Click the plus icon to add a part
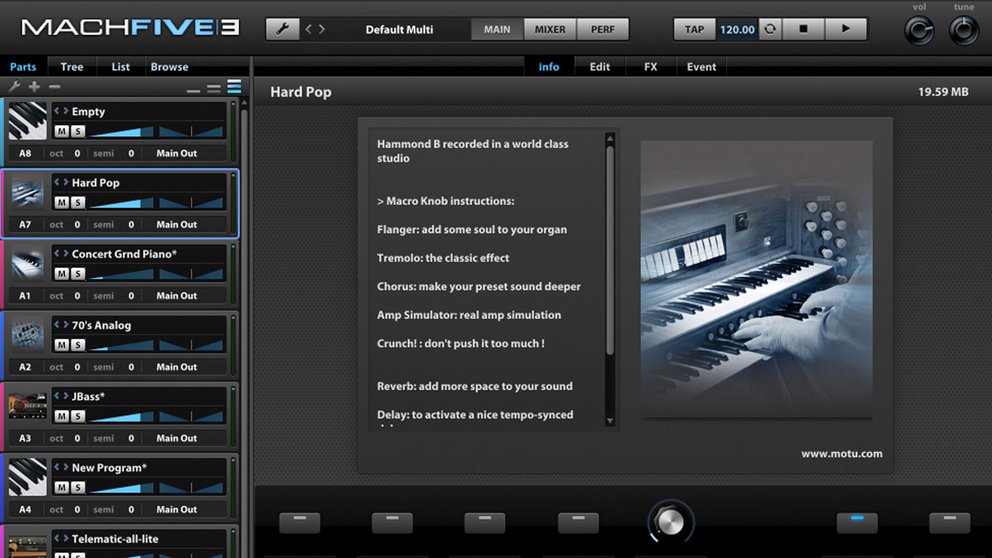 coord(34,88)
